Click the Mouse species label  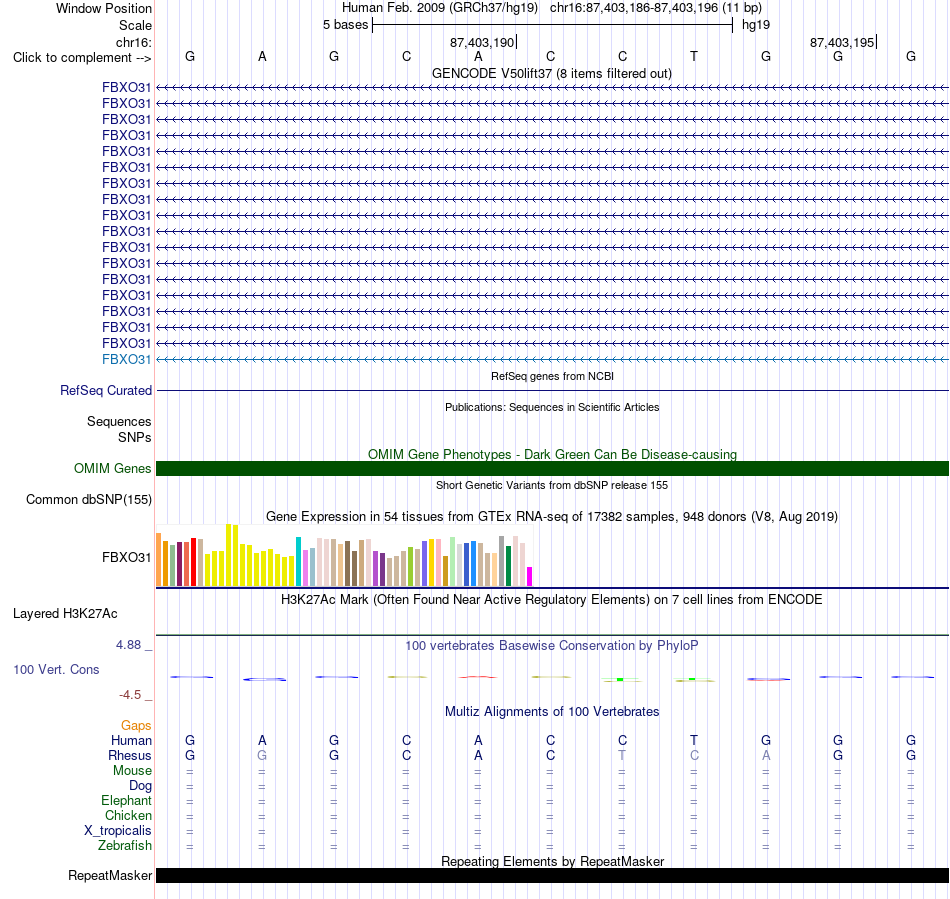132,771
